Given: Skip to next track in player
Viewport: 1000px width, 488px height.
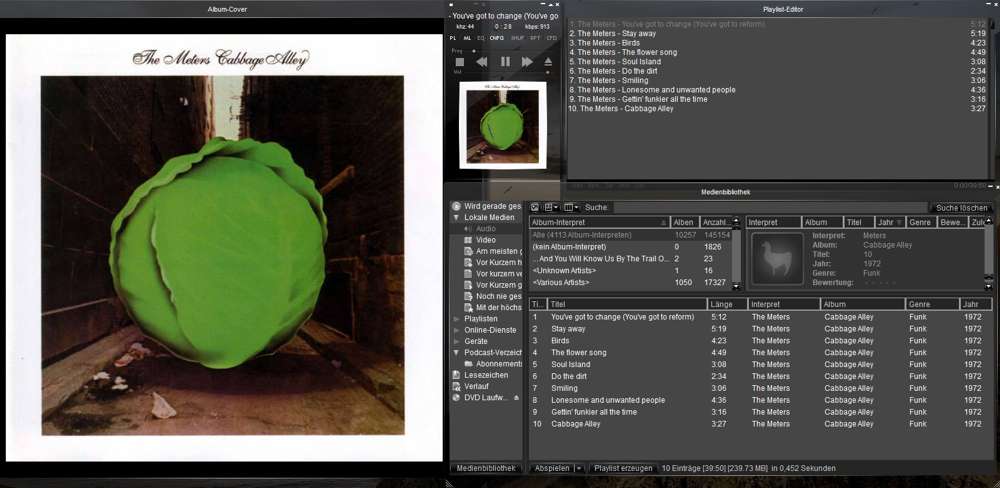Looking at the screenshot, I should point(527,62).
